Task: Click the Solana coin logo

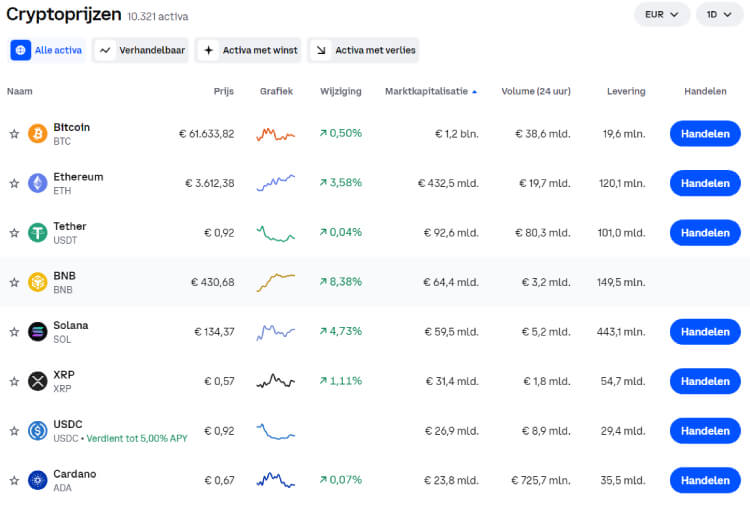Action: 37,332
